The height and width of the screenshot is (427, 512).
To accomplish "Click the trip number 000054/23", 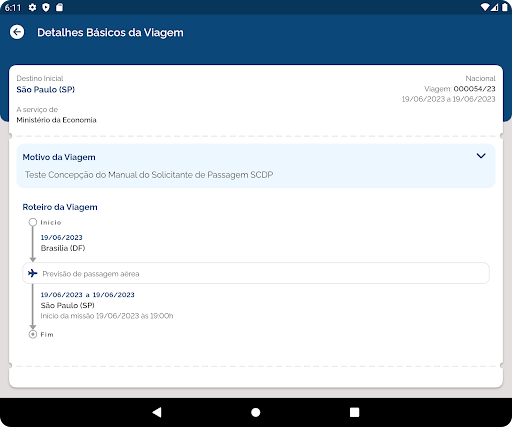I will pos(475,89).
